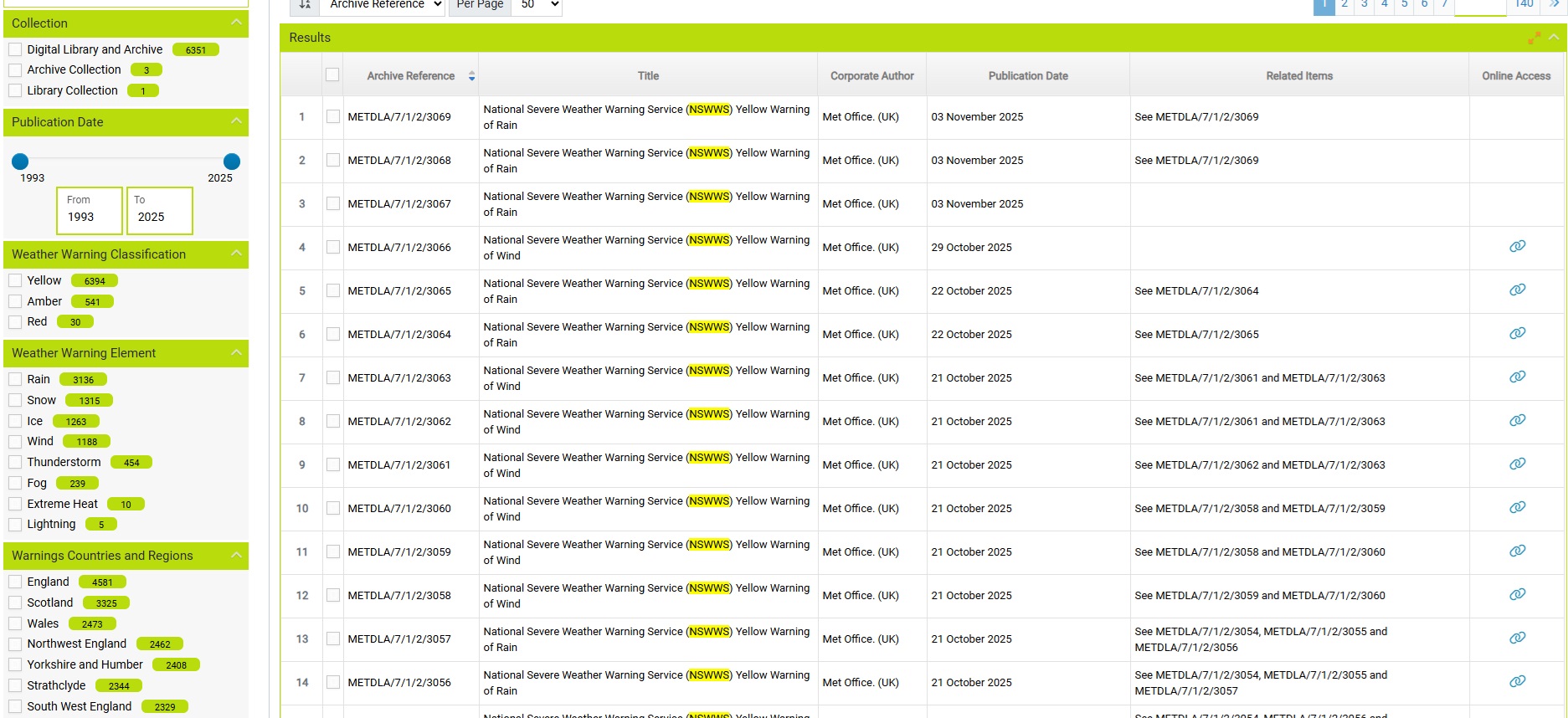Click the sort direction icon in toolbar

[305, 5]
